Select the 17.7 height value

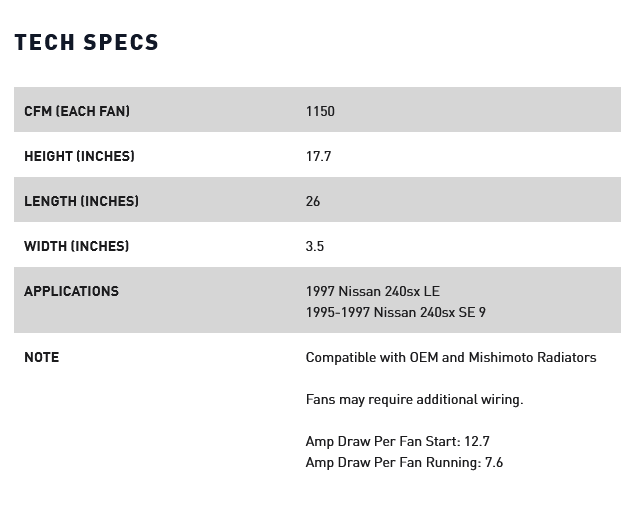pos(318,156)
